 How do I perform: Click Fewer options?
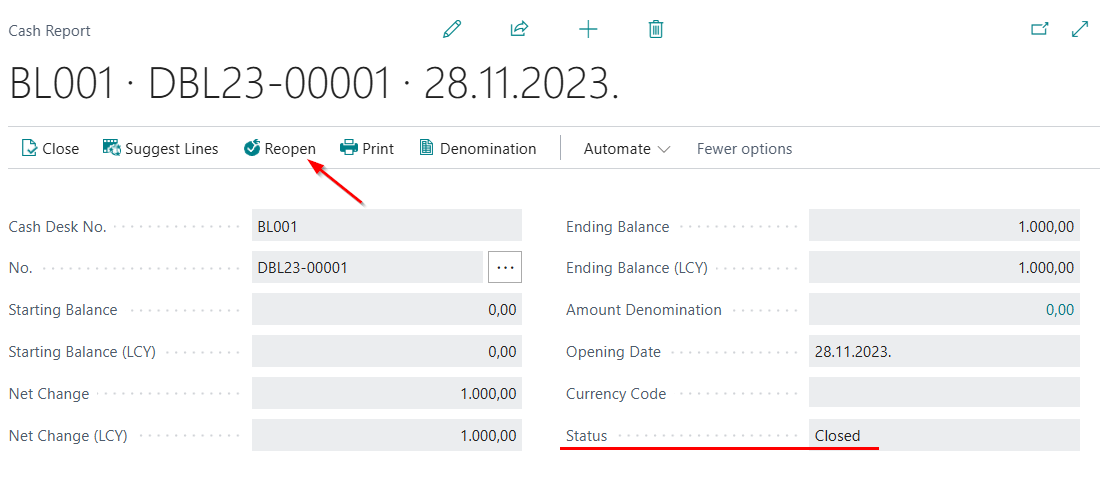tap(745, 149)
